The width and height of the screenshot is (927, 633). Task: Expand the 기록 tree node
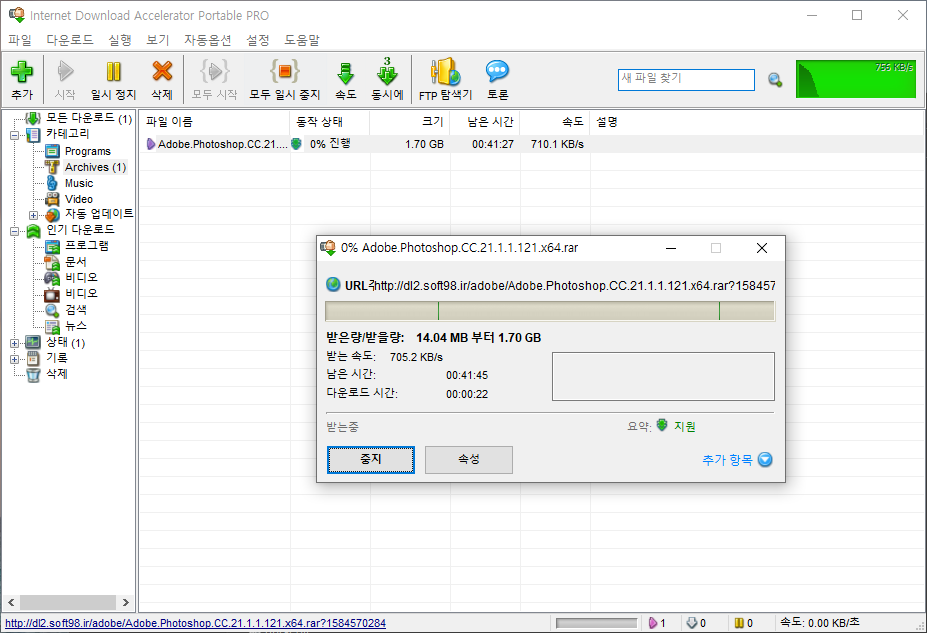point(14,359)
